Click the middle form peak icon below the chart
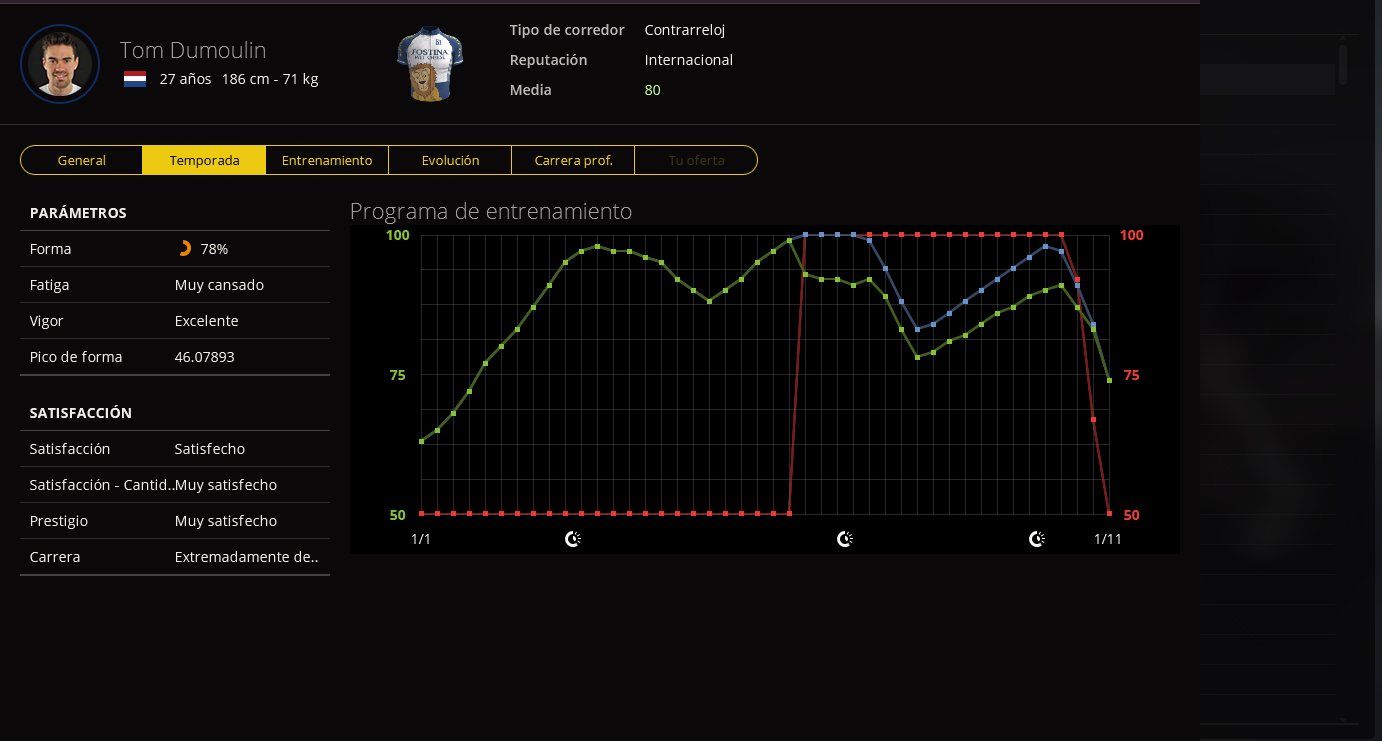Screen dimensions: 1382x741 845,539
